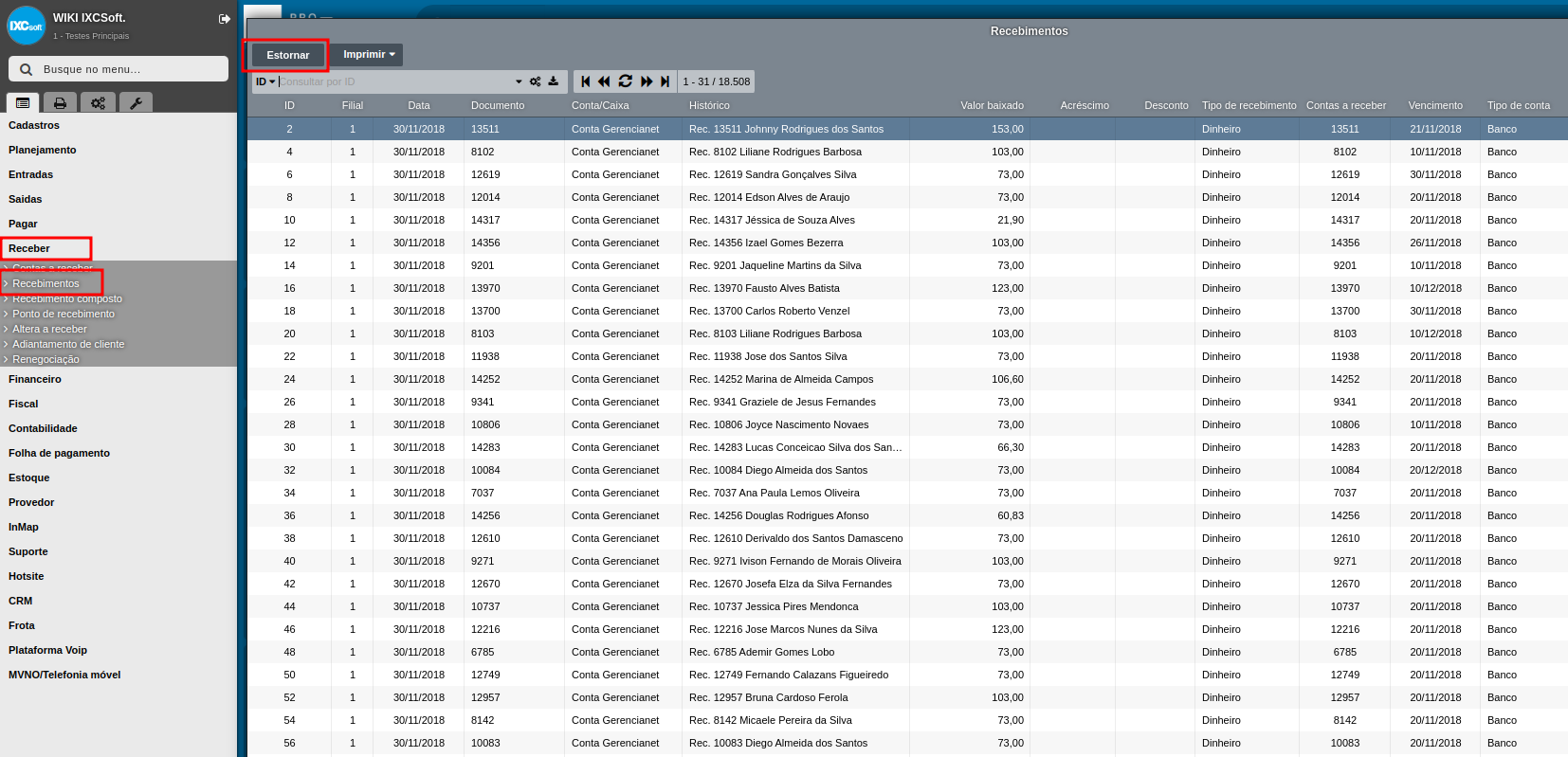Select row Rec. 11938 Jose dos Santos Silva

[x=907, y=356]
